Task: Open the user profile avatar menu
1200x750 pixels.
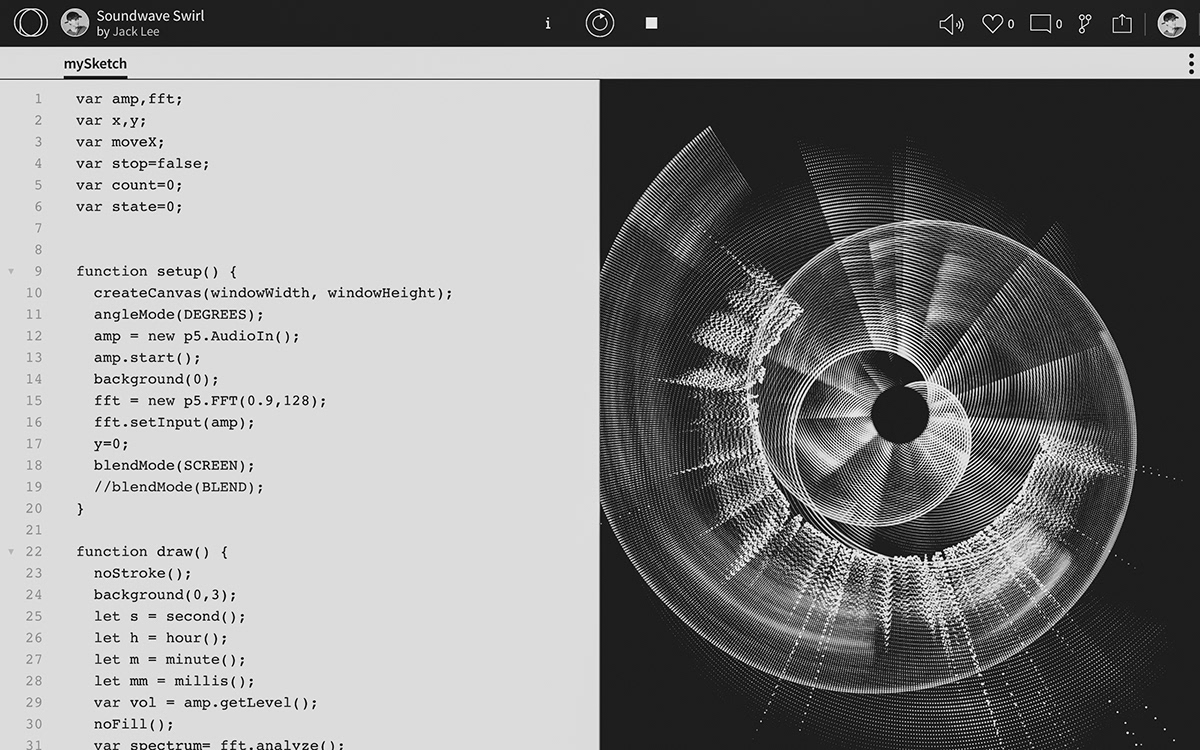Action: coord(1171,24)
